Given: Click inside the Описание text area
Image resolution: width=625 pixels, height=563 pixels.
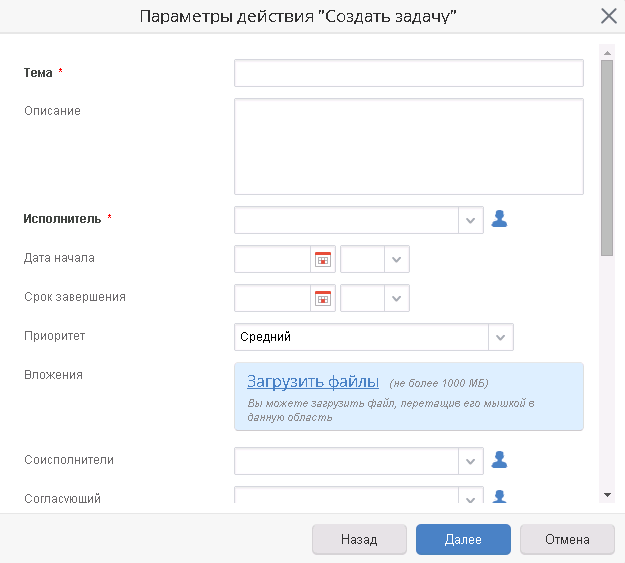Looking at the screenshot, I should (409, 146).
